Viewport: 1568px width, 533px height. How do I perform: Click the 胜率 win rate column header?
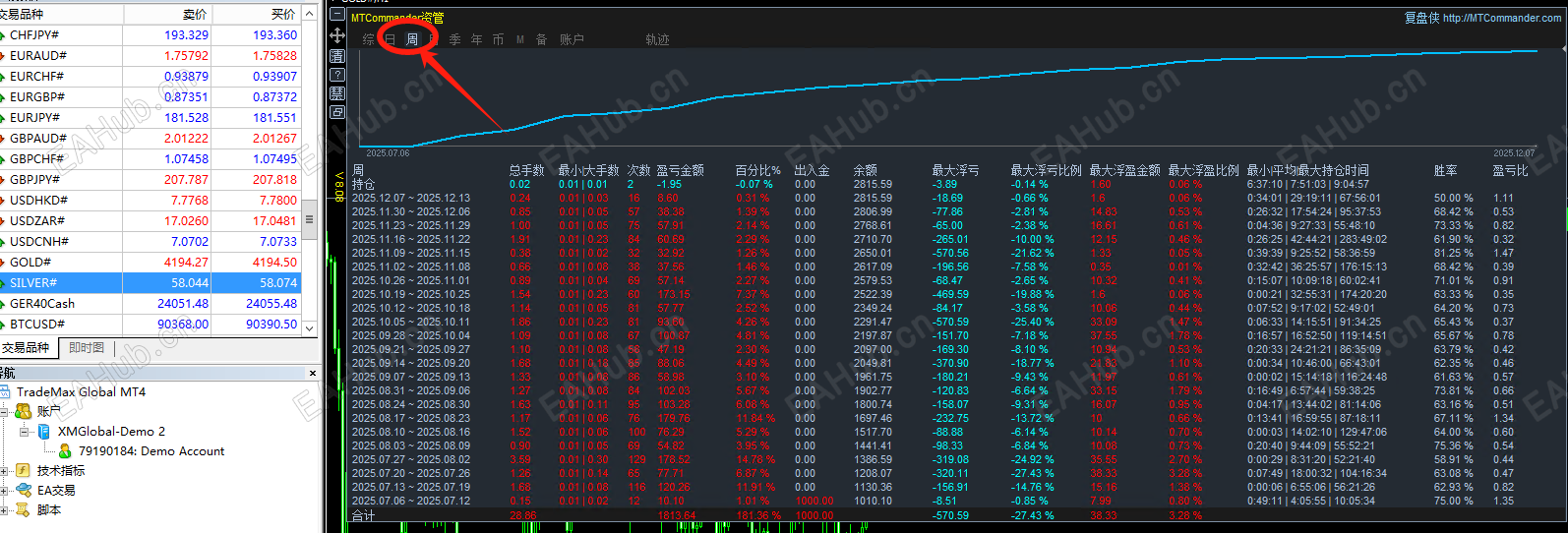coord(1445,170)
